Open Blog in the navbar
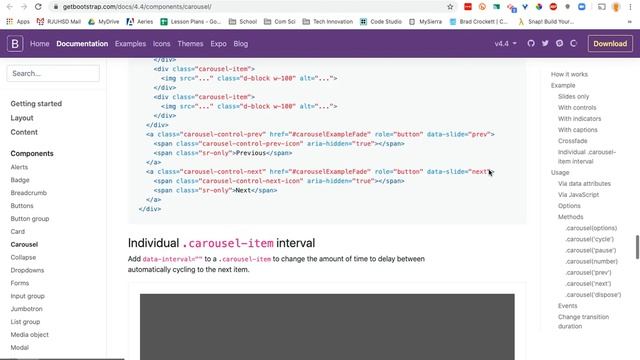Viewport: 640px width, 360px height. pos(240,44)
